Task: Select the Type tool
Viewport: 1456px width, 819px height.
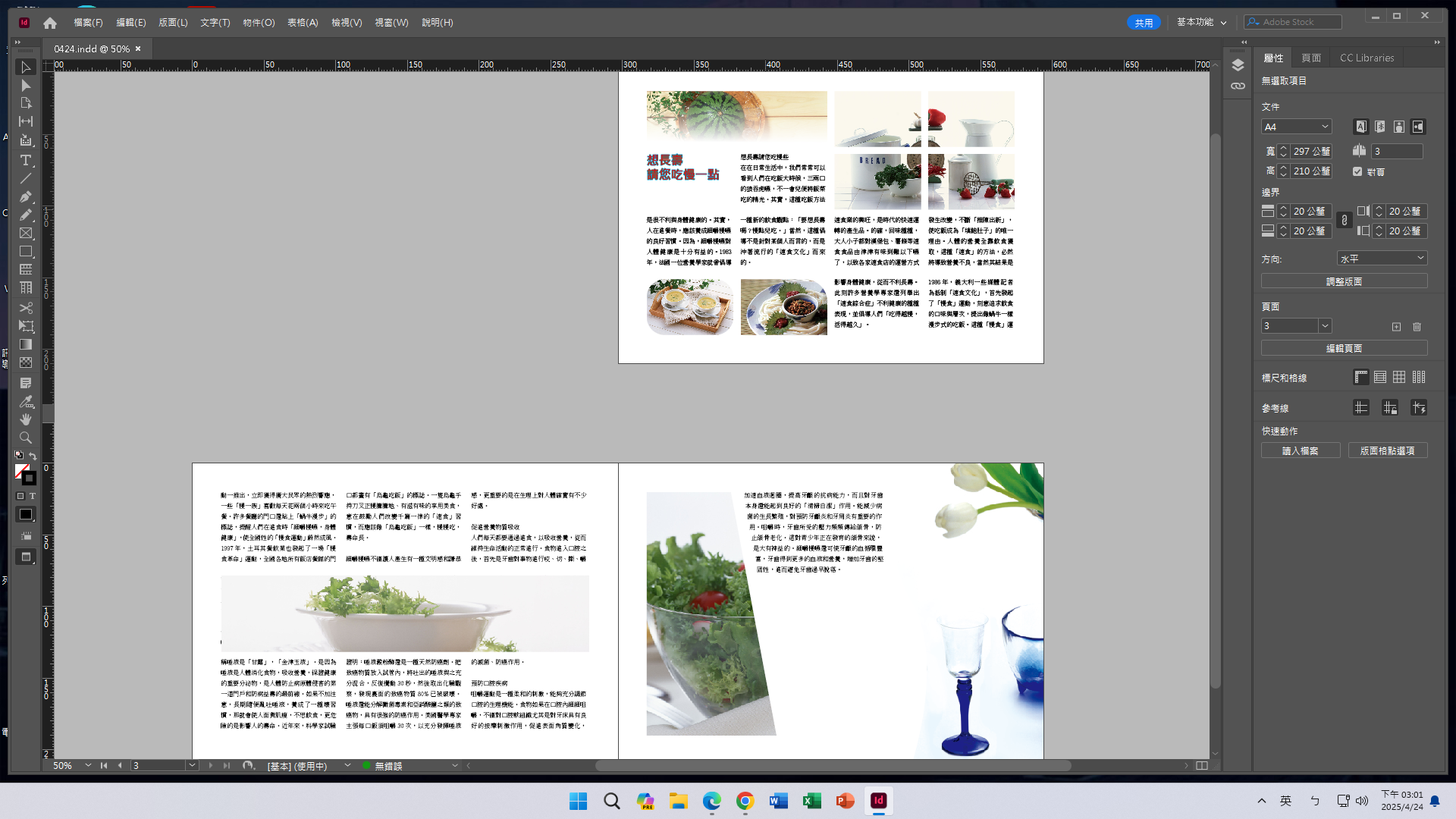Action: point(26,160)
